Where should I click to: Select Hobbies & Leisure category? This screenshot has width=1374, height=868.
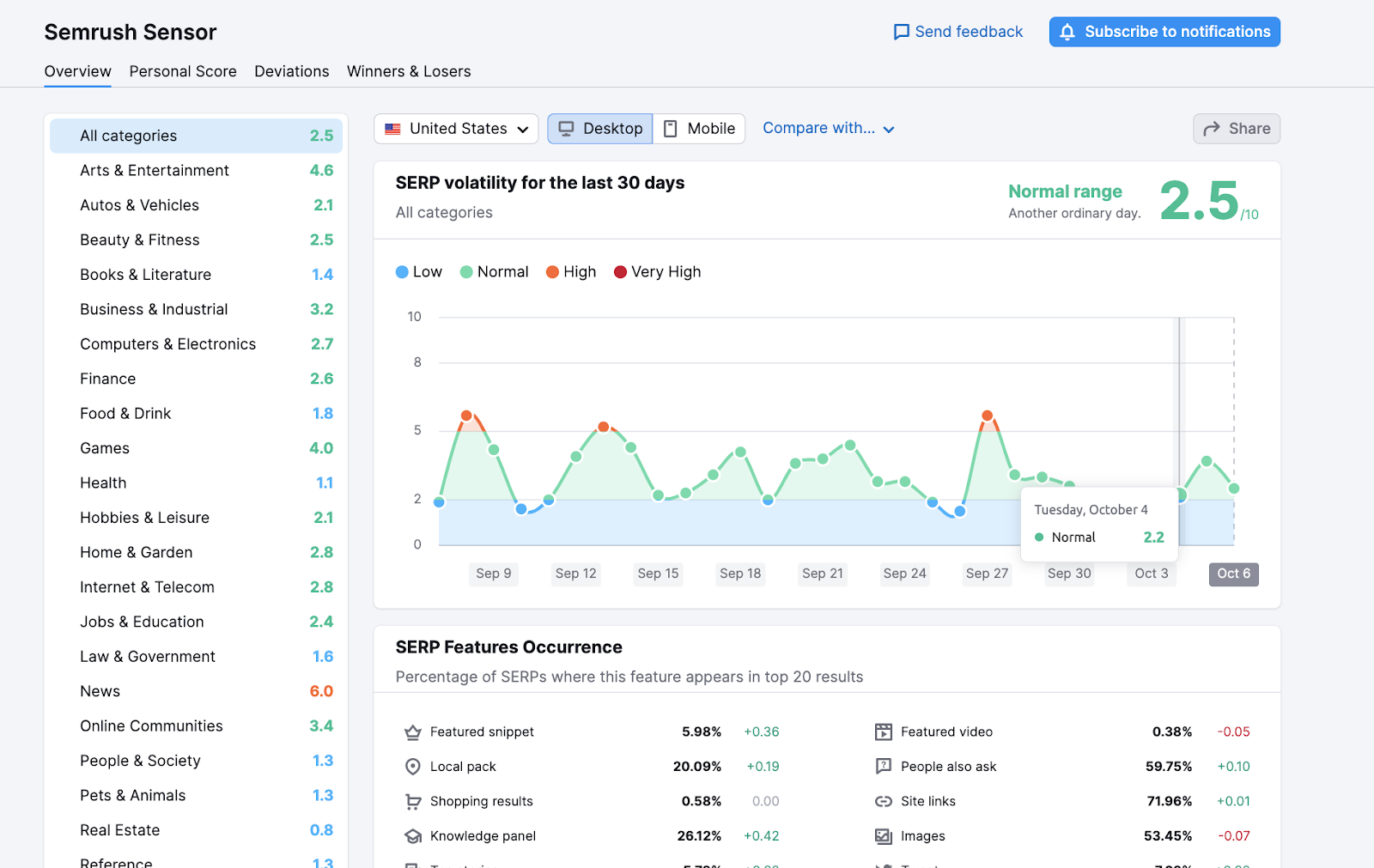pyautogui.click(x=197, y=518)
